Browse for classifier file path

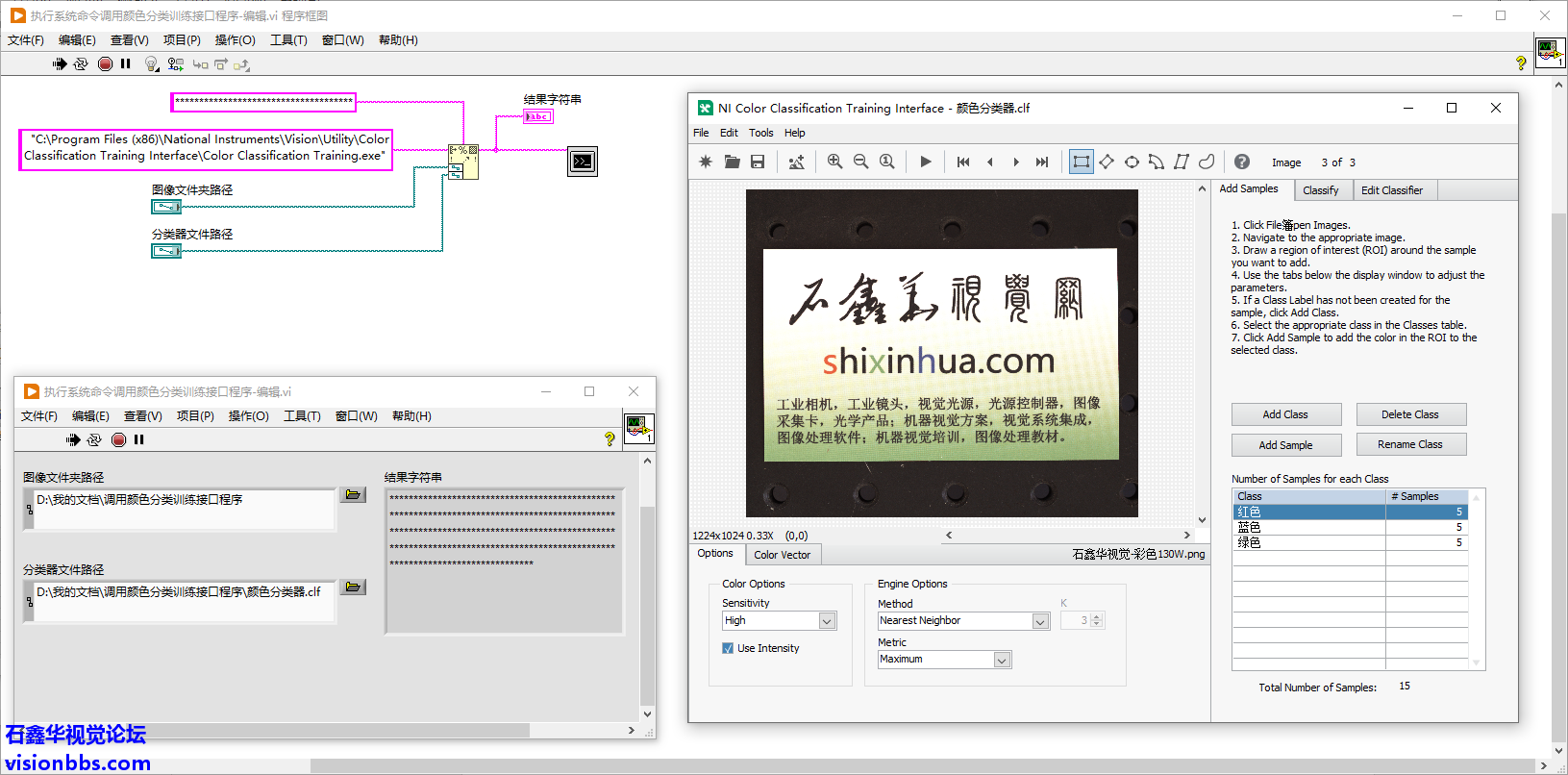[x=354, y=587]
